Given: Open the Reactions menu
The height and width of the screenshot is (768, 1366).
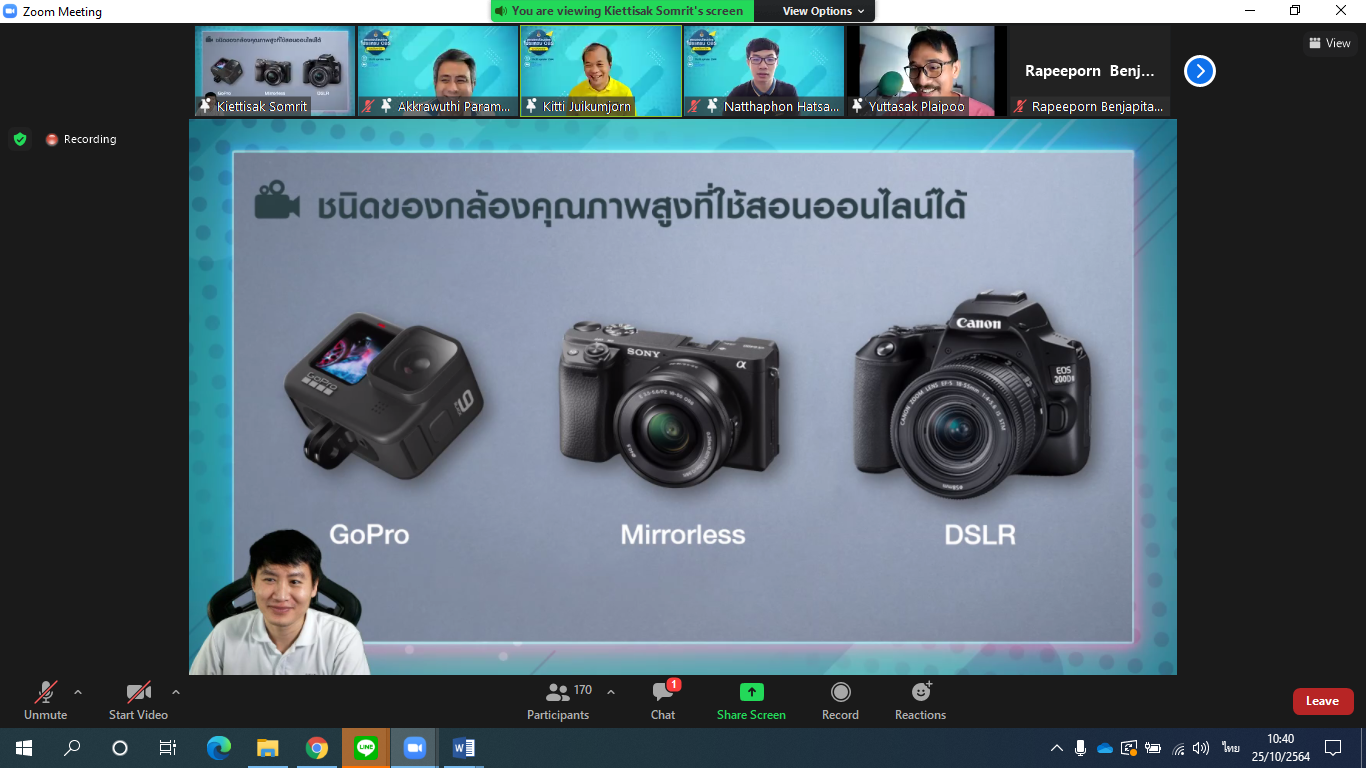Looking at the screenshot, I should 920,700.
